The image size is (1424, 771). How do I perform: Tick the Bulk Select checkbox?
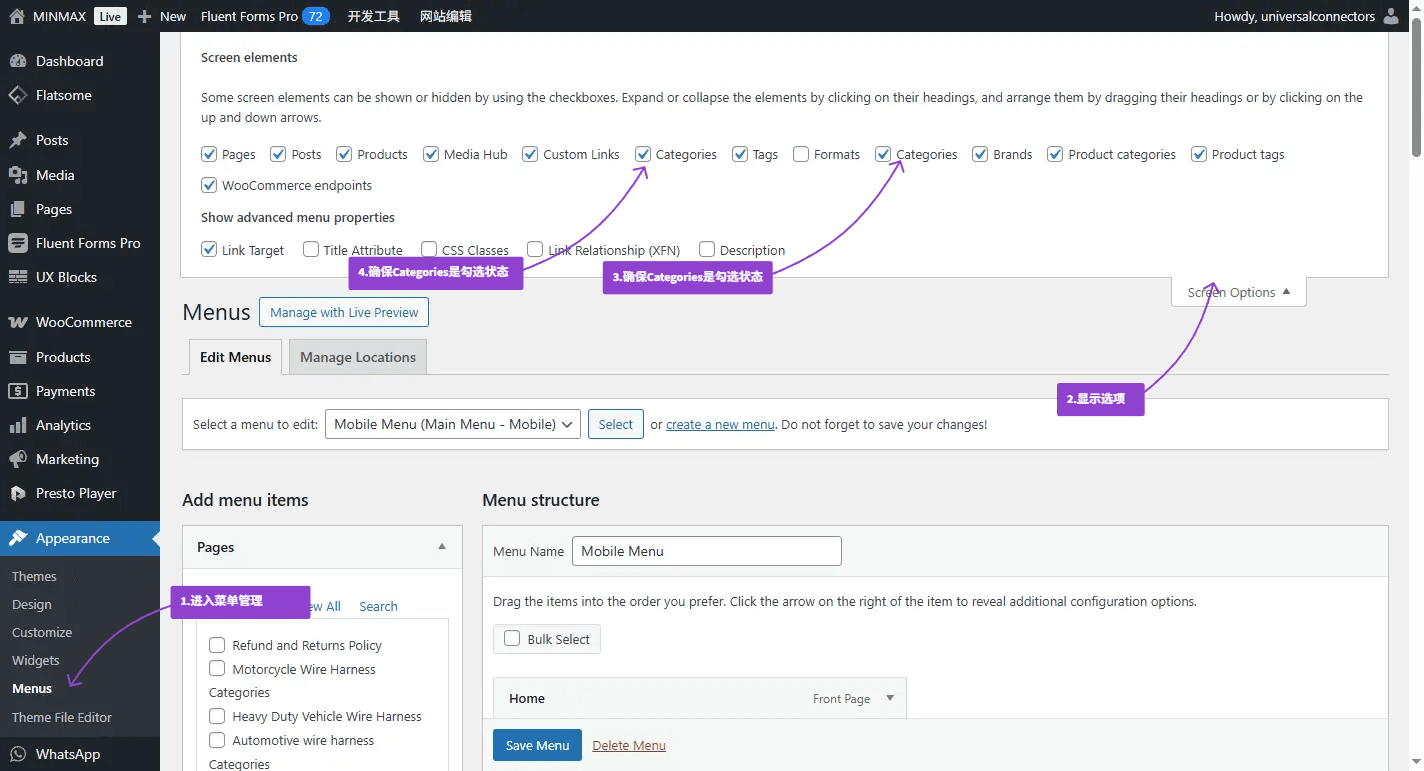(x=512, y=639)
